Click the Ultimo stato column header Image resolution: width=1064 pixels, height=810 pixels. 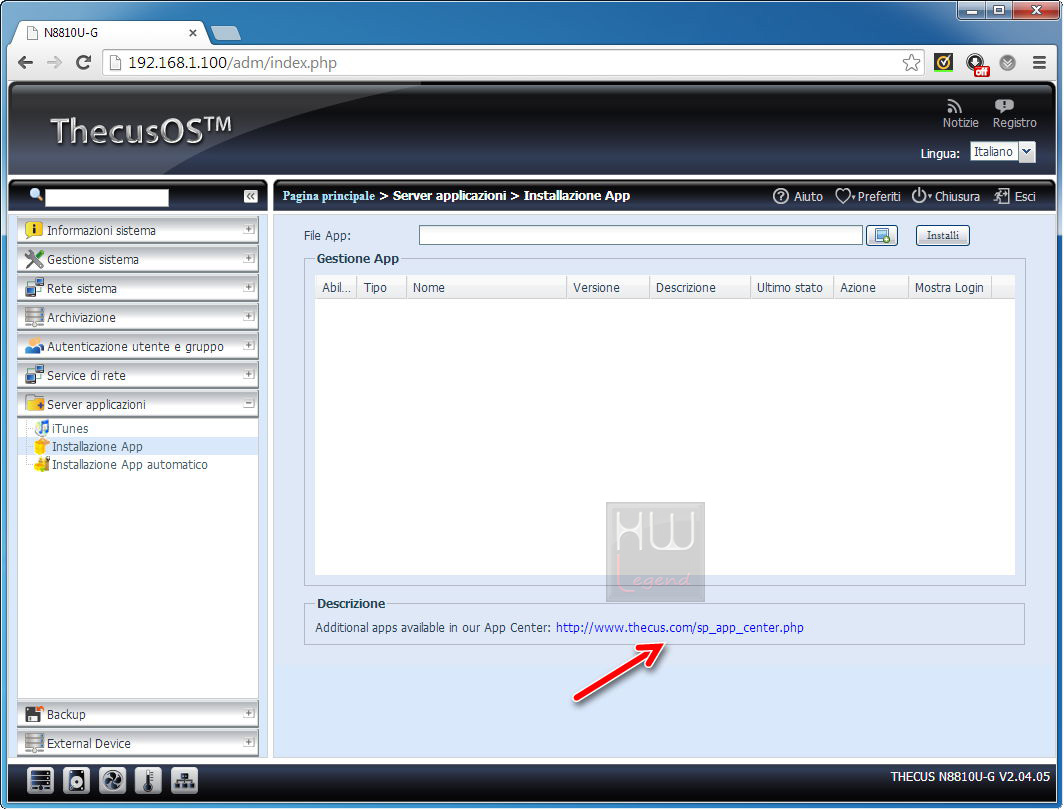(x=792, y=288)
